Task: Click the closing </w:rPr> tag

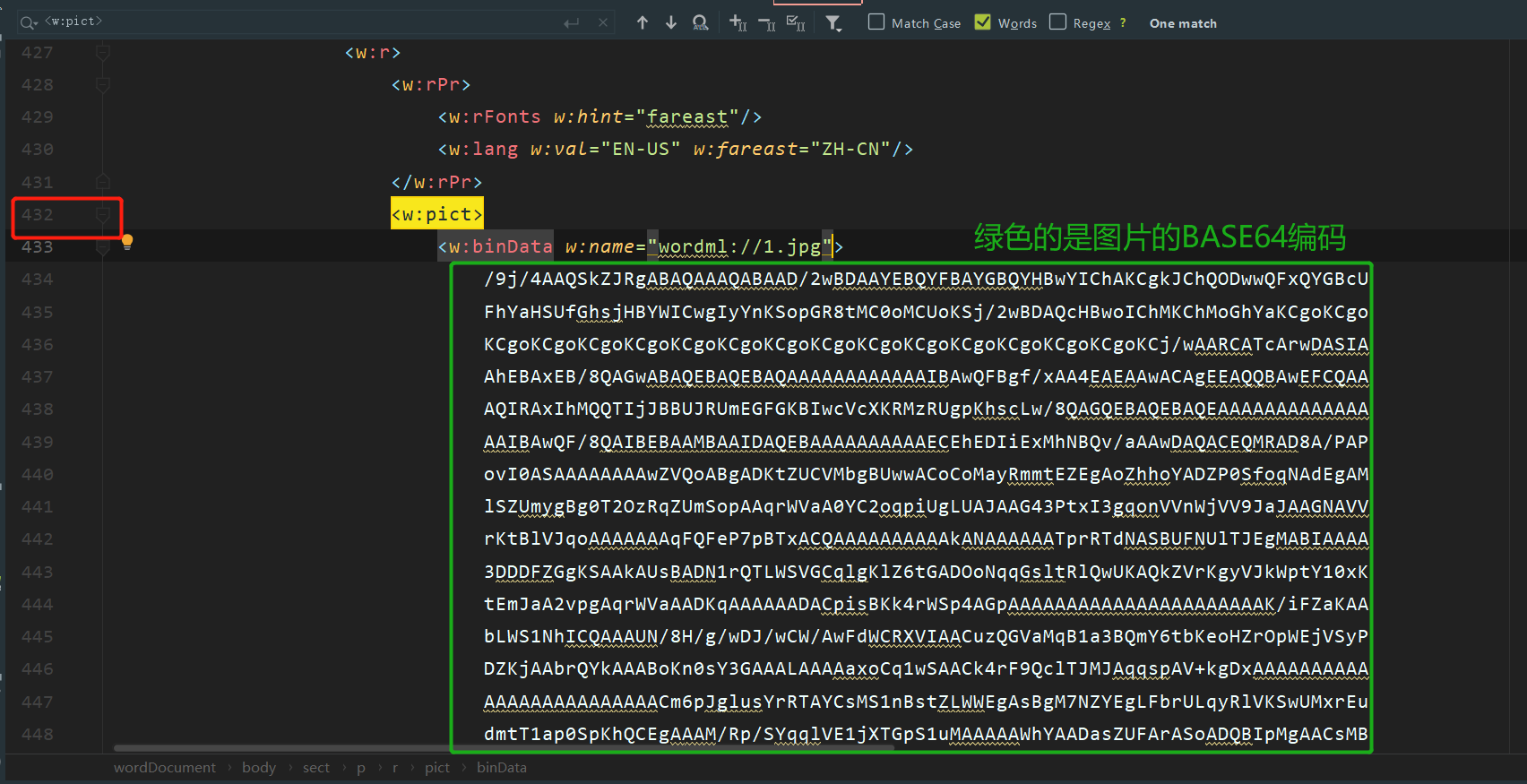Action: coord(437,182)
